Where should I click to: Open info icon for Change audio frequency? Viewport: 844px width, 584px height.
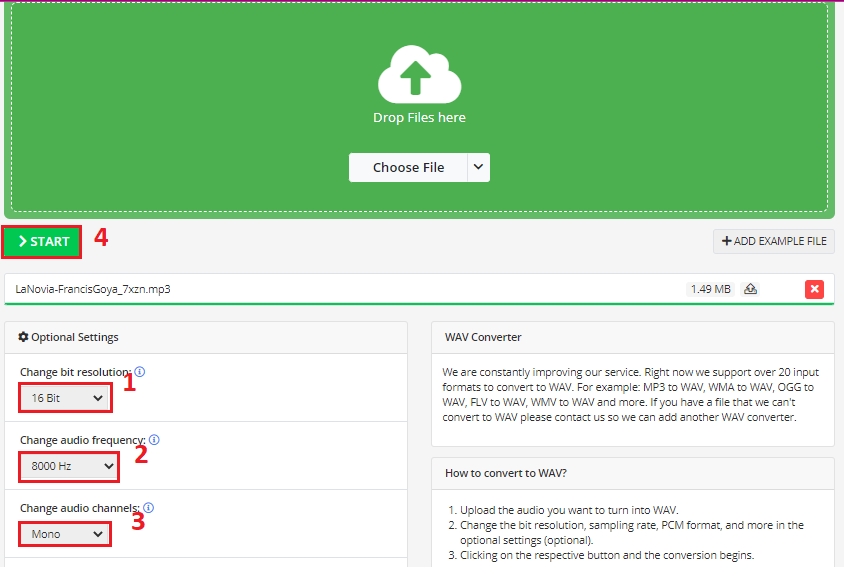[x=154, y=440]
